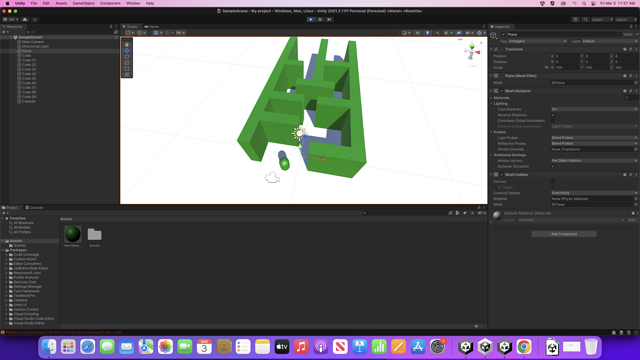Toggle scene audio icon
Image resolution: width=640 pixels, height=360 pixels.
click(438, 33)
